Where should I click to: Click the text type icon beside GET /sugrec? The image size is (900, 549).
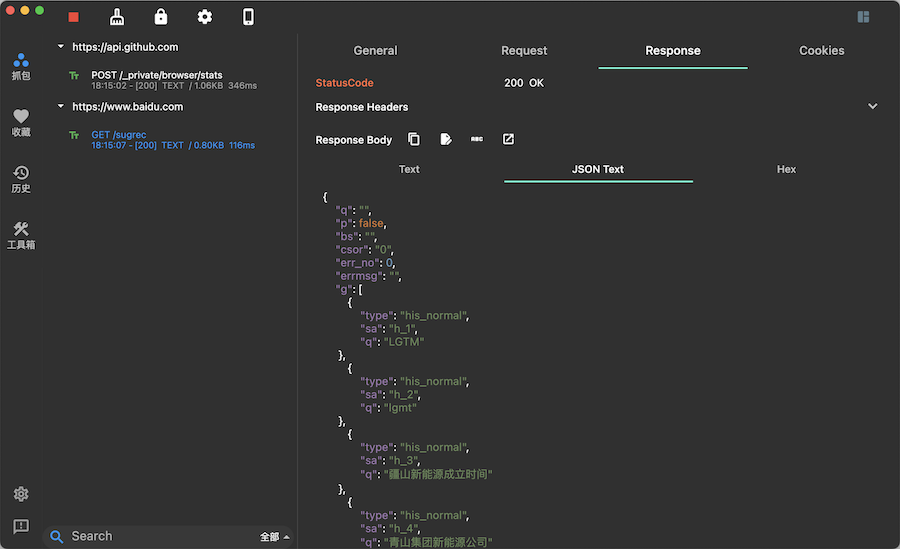[x=74, y=135]
